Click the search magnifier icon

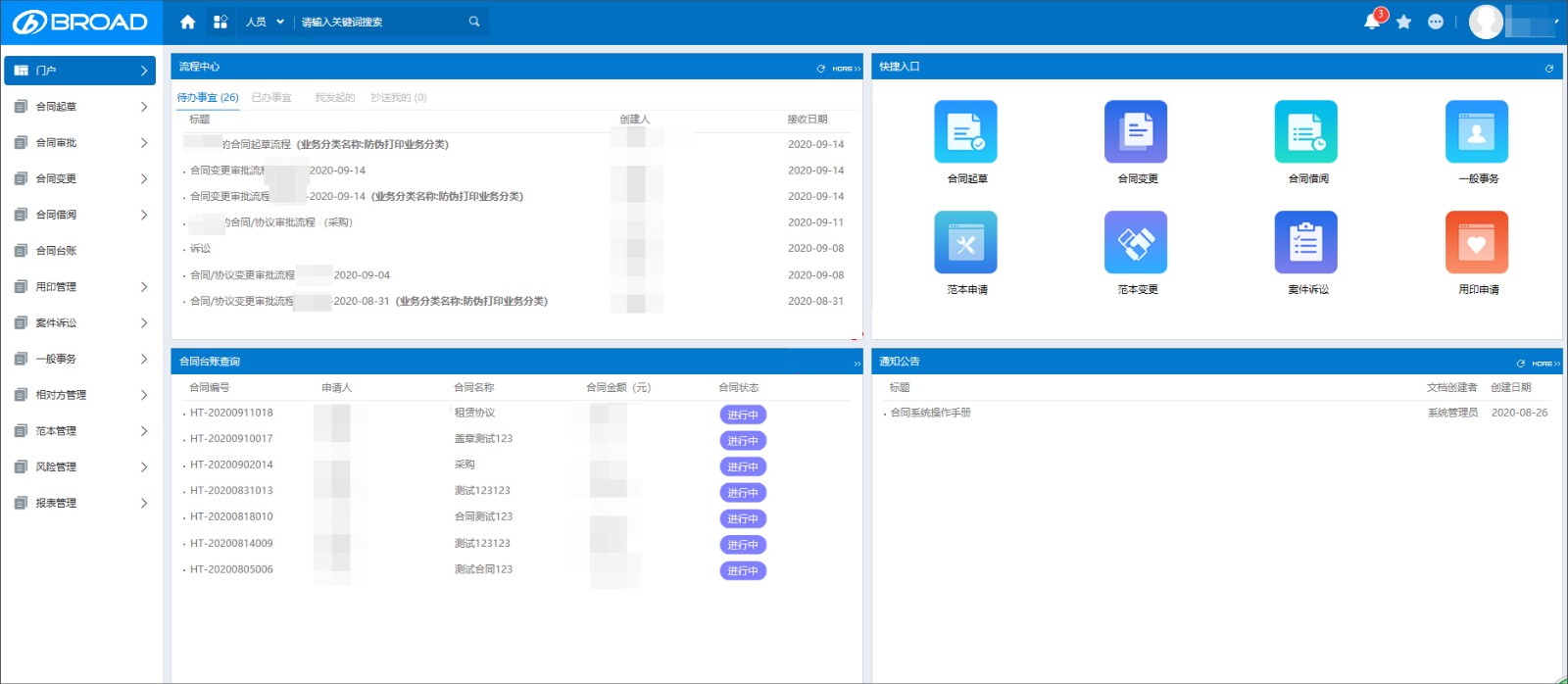tap(474, 22)
